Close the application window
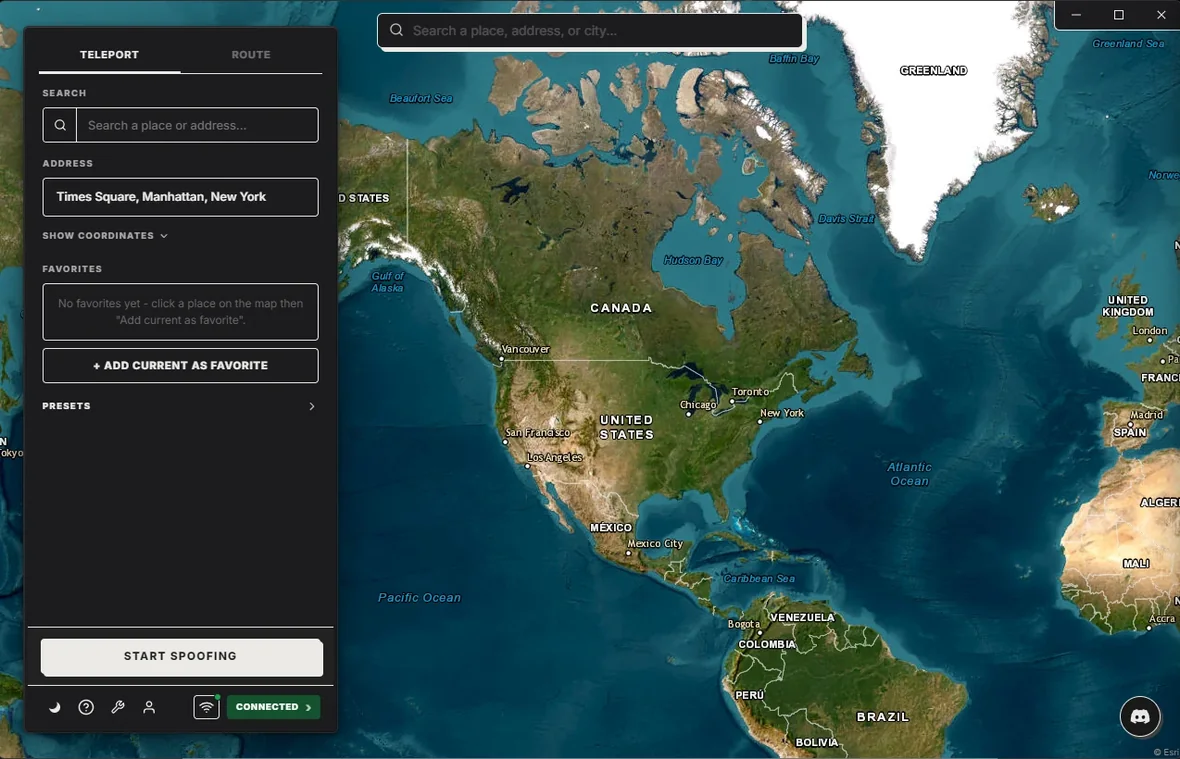 click(x=1160, y=15)
